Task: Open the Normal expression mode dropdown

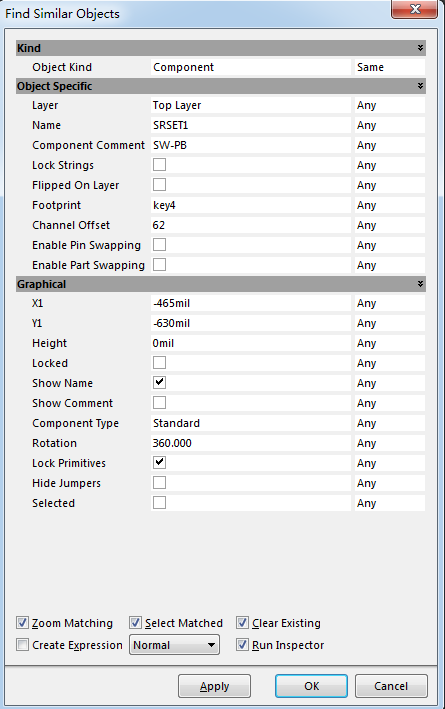Action: (x=175, y=645)
